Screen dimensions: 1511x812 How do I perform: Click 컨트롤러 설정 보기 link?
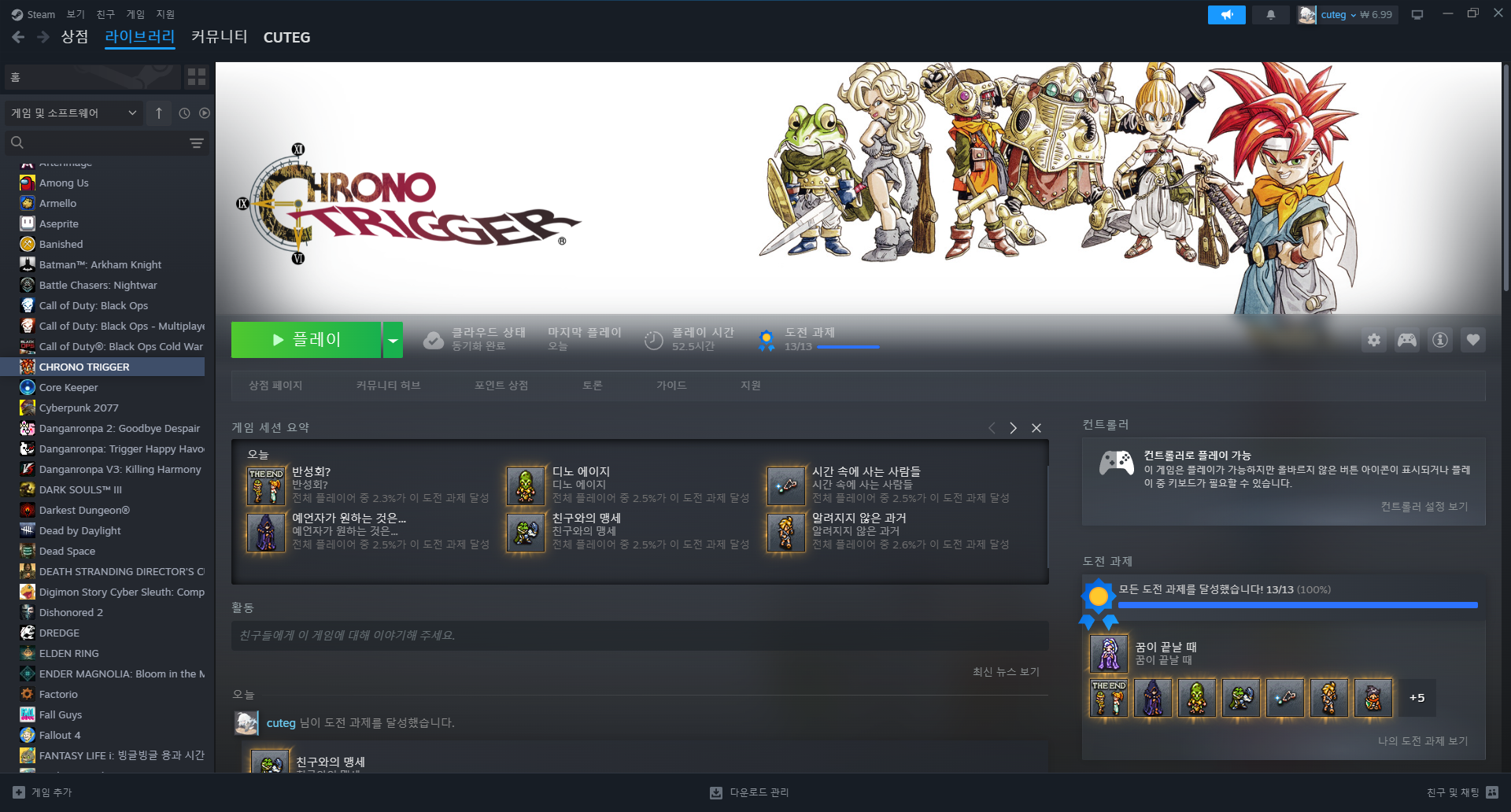pos(1424,507)
